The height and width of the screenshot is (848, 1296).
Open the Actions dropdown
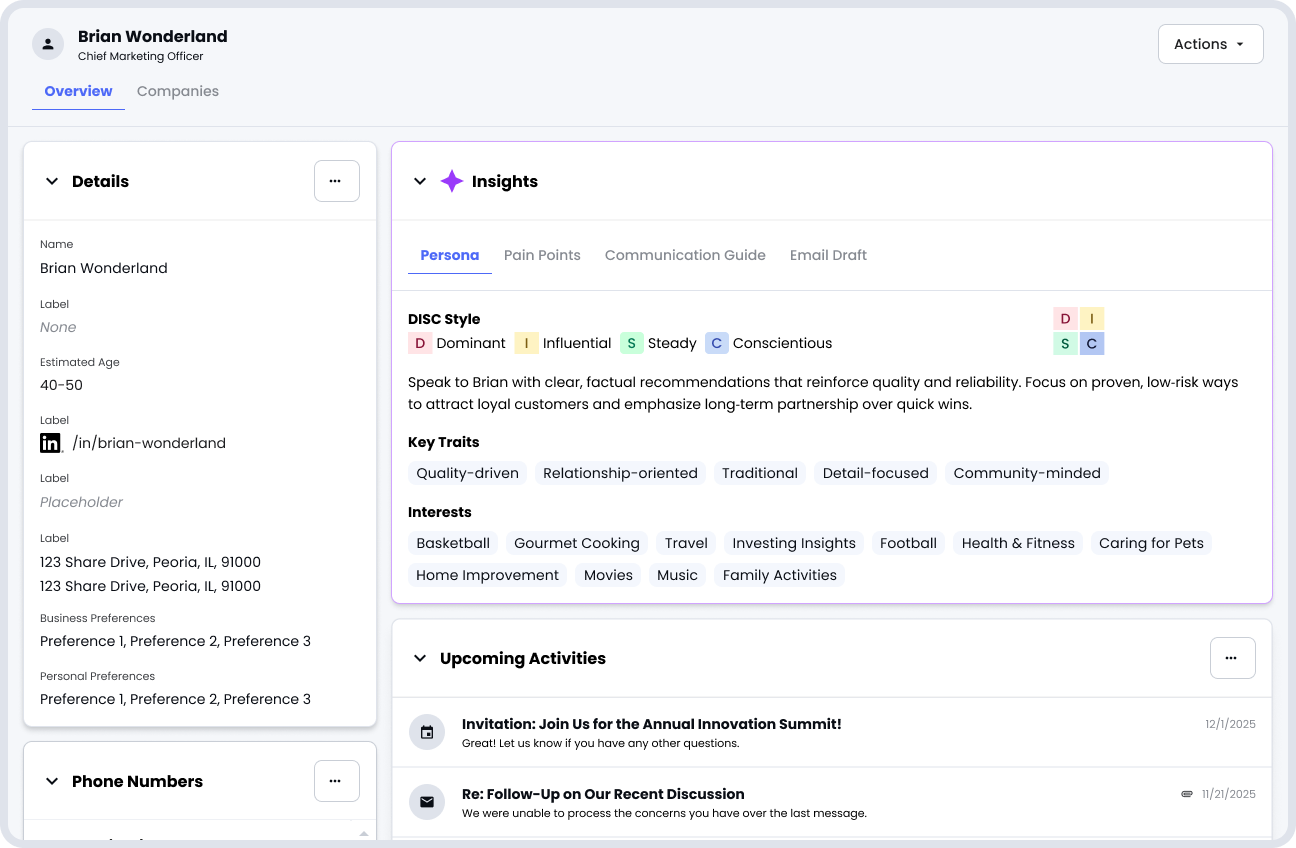click(1210, 44)
